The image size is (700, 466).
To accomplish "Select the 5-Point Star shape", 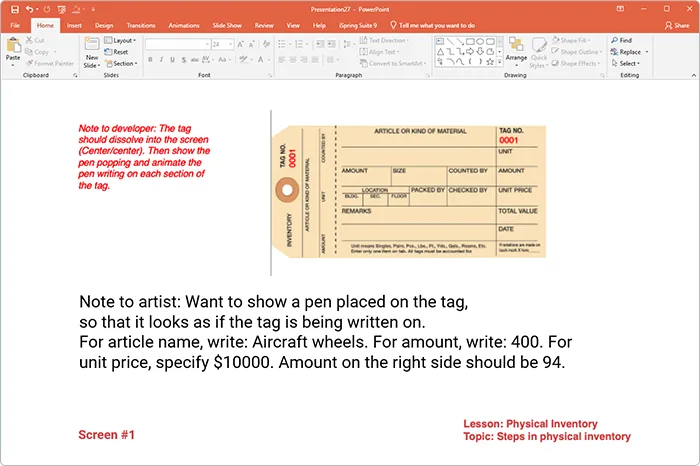I will point(490,62).
